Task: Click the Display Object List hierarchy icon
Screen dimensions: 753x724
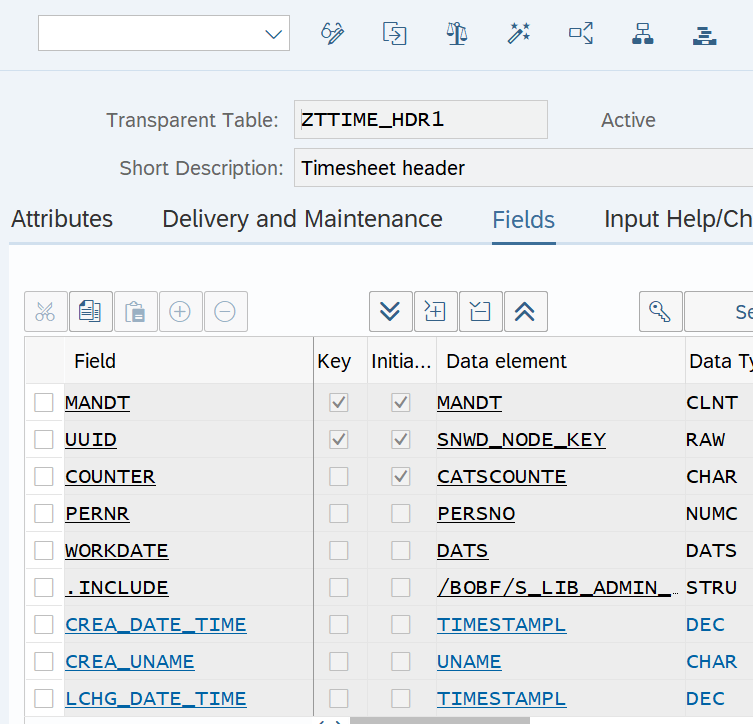Action: point(643,33)
